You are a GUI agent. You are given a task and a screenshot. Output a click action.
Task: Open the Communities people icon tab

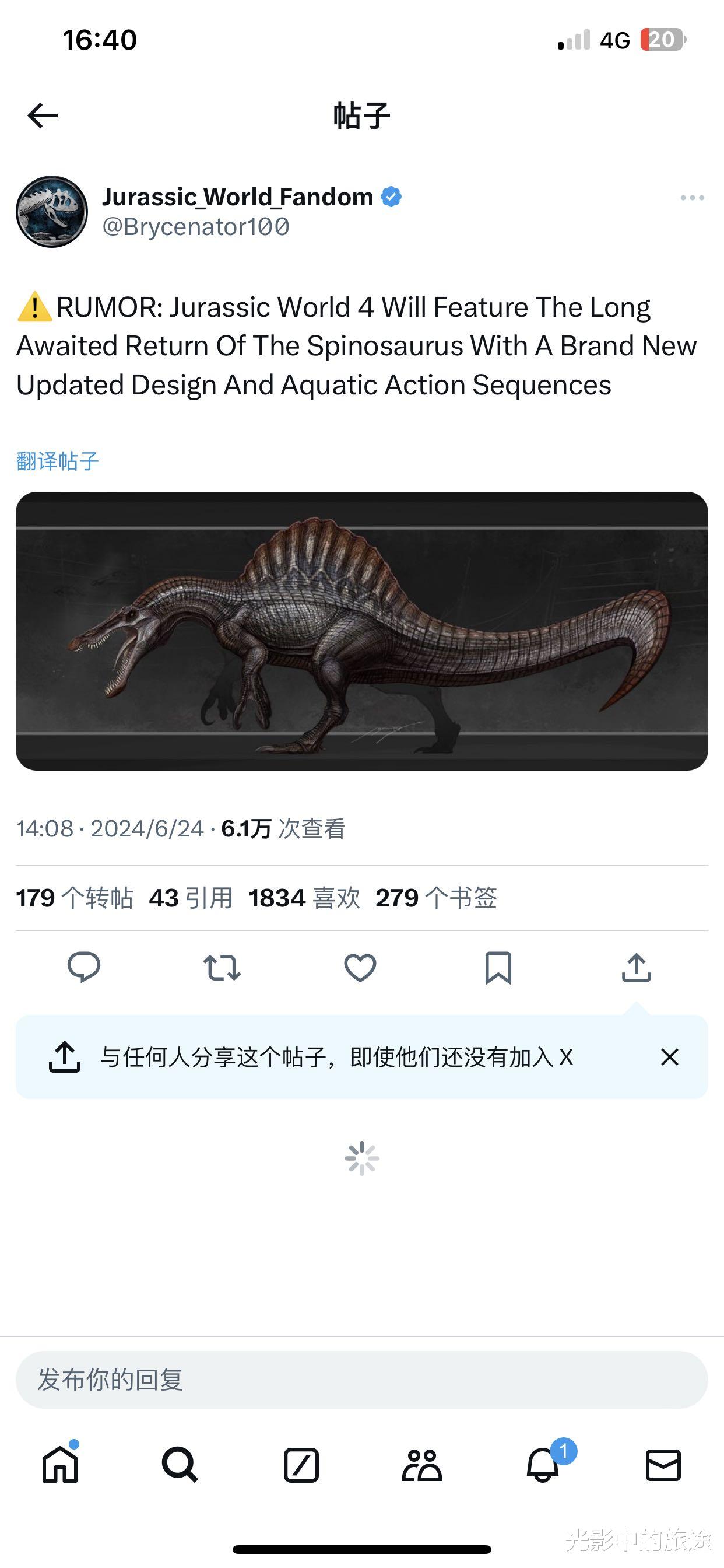(421, 1465)
